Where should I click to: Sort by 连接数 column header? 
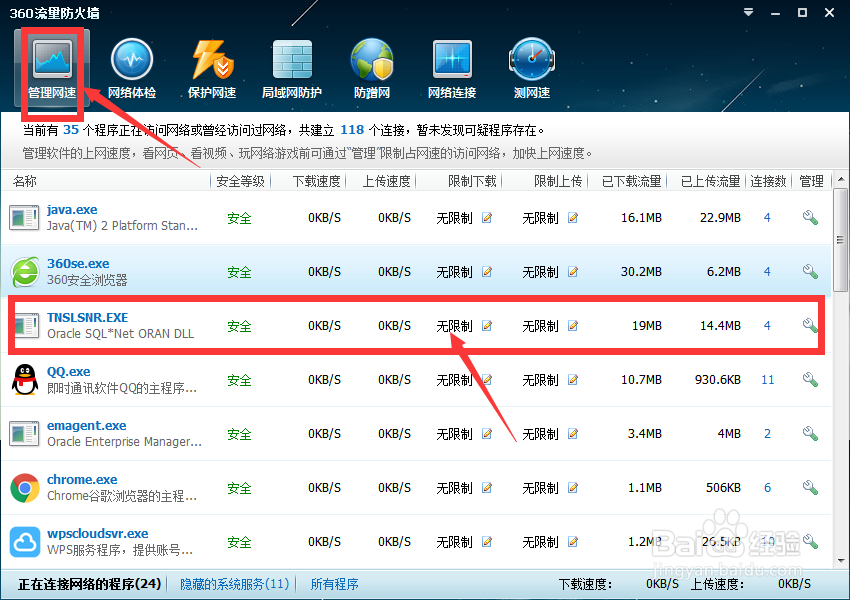(768, 181)
